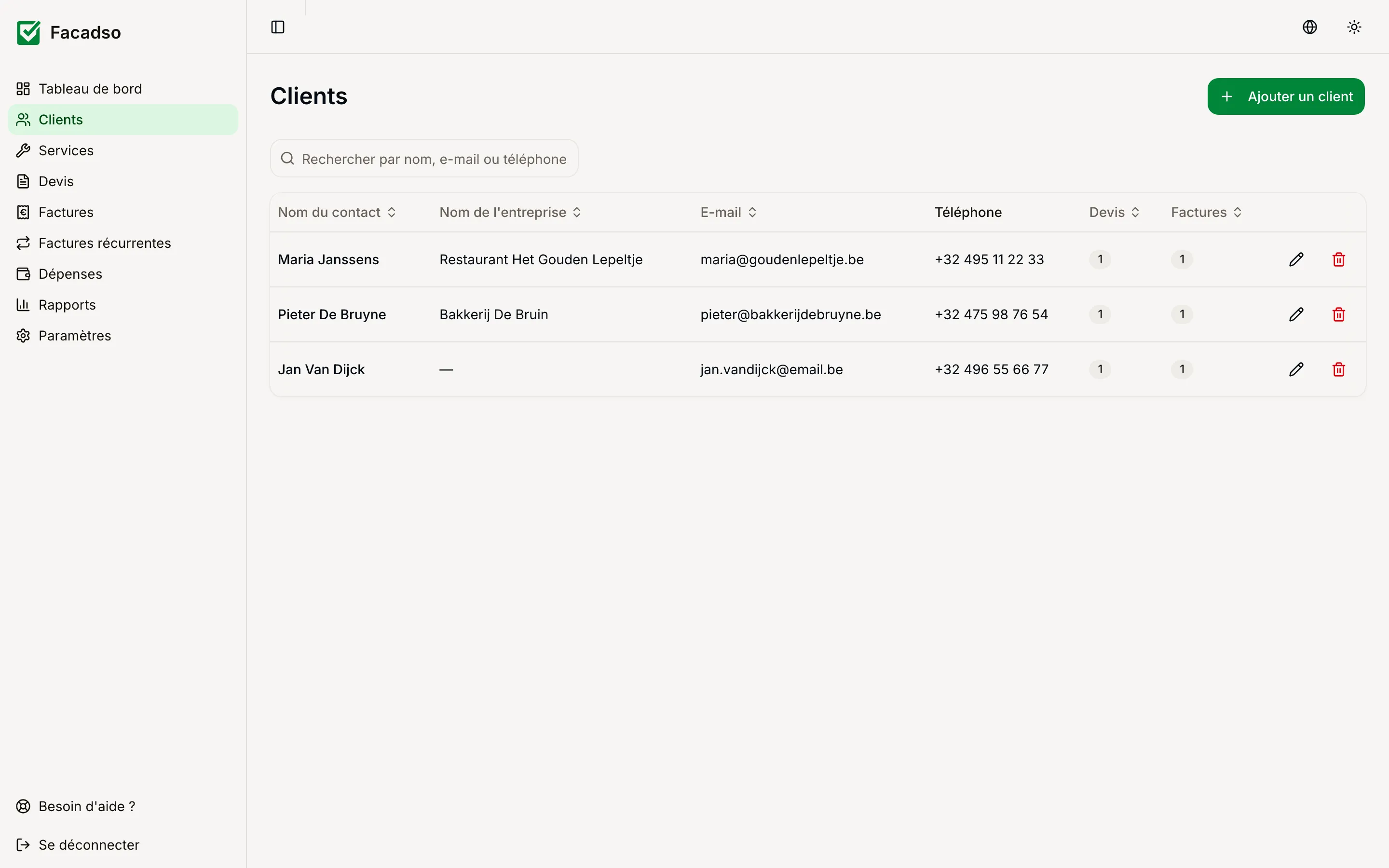Open the Devis page
The height and width of the screenshot is (868, 1389).
pos(123,181)
